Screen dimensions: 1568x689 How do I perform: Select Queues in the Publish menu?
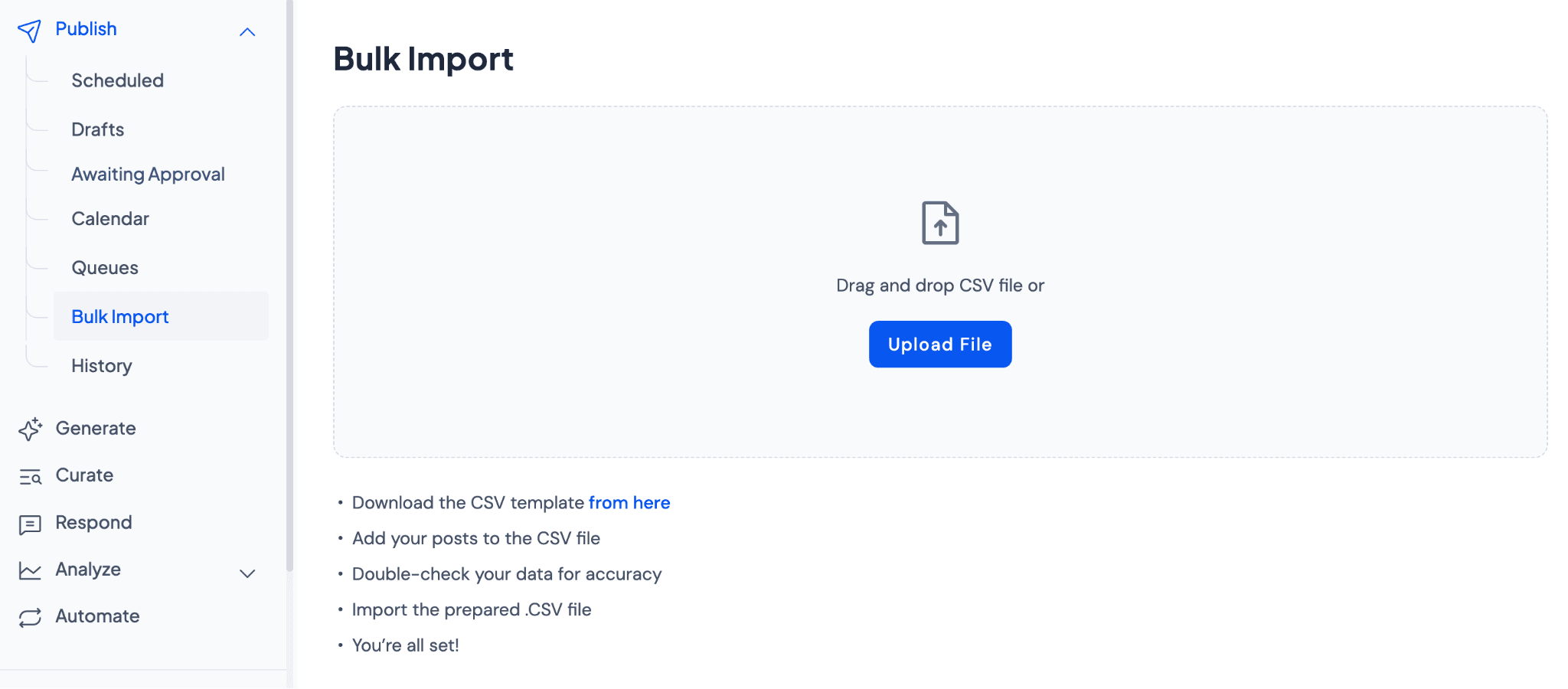point(105,268)
